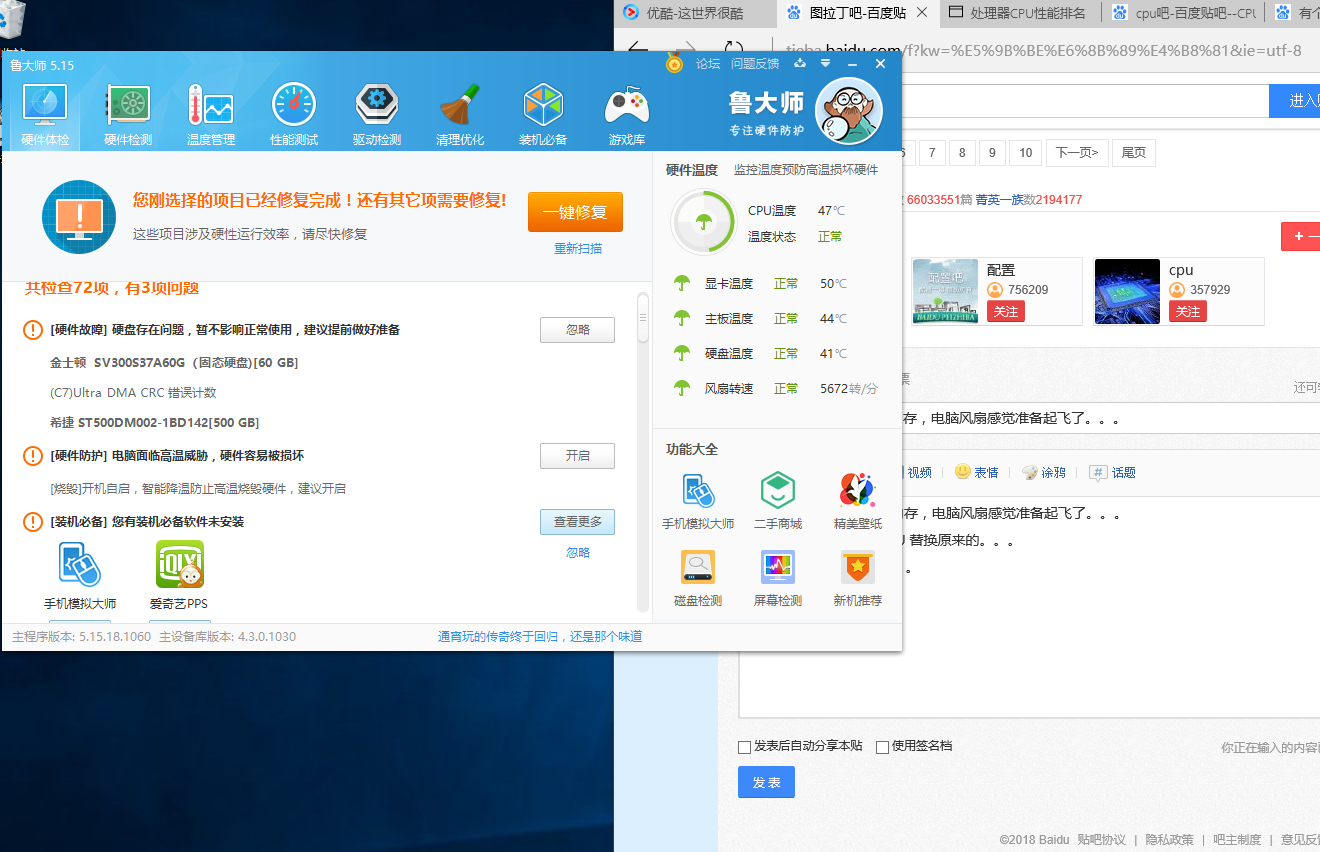
Task: Open the cpu forum thumbnail image
Action: pos(1127,291)
